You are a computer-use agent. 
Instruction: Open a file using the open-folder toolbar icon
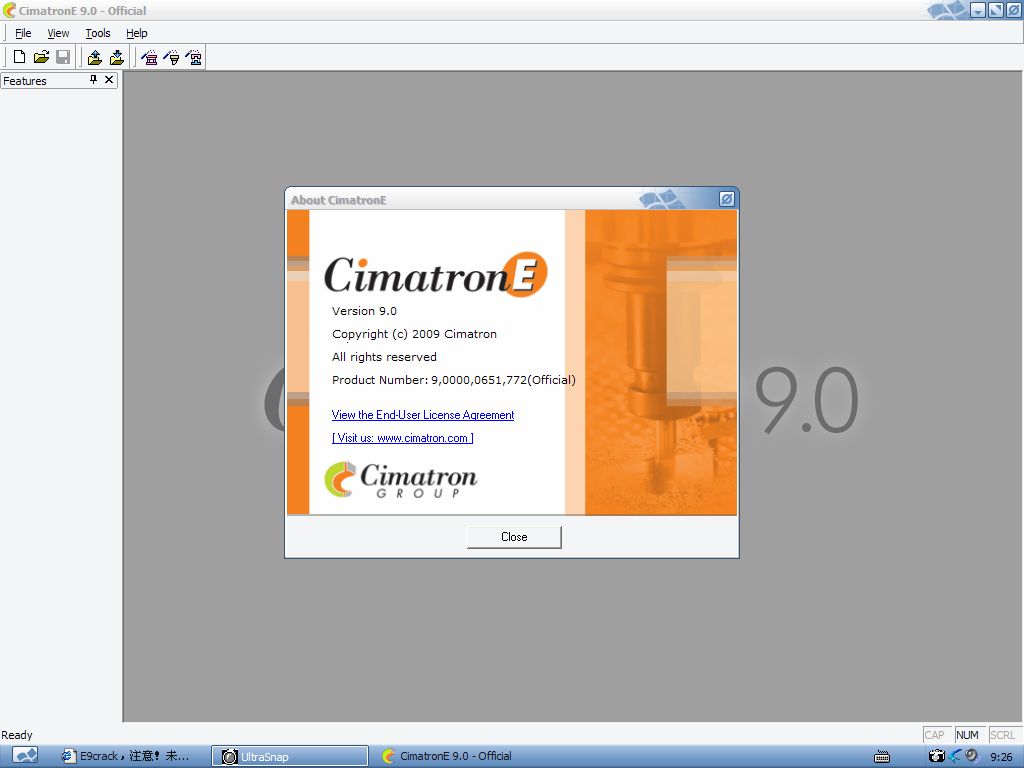41,57
